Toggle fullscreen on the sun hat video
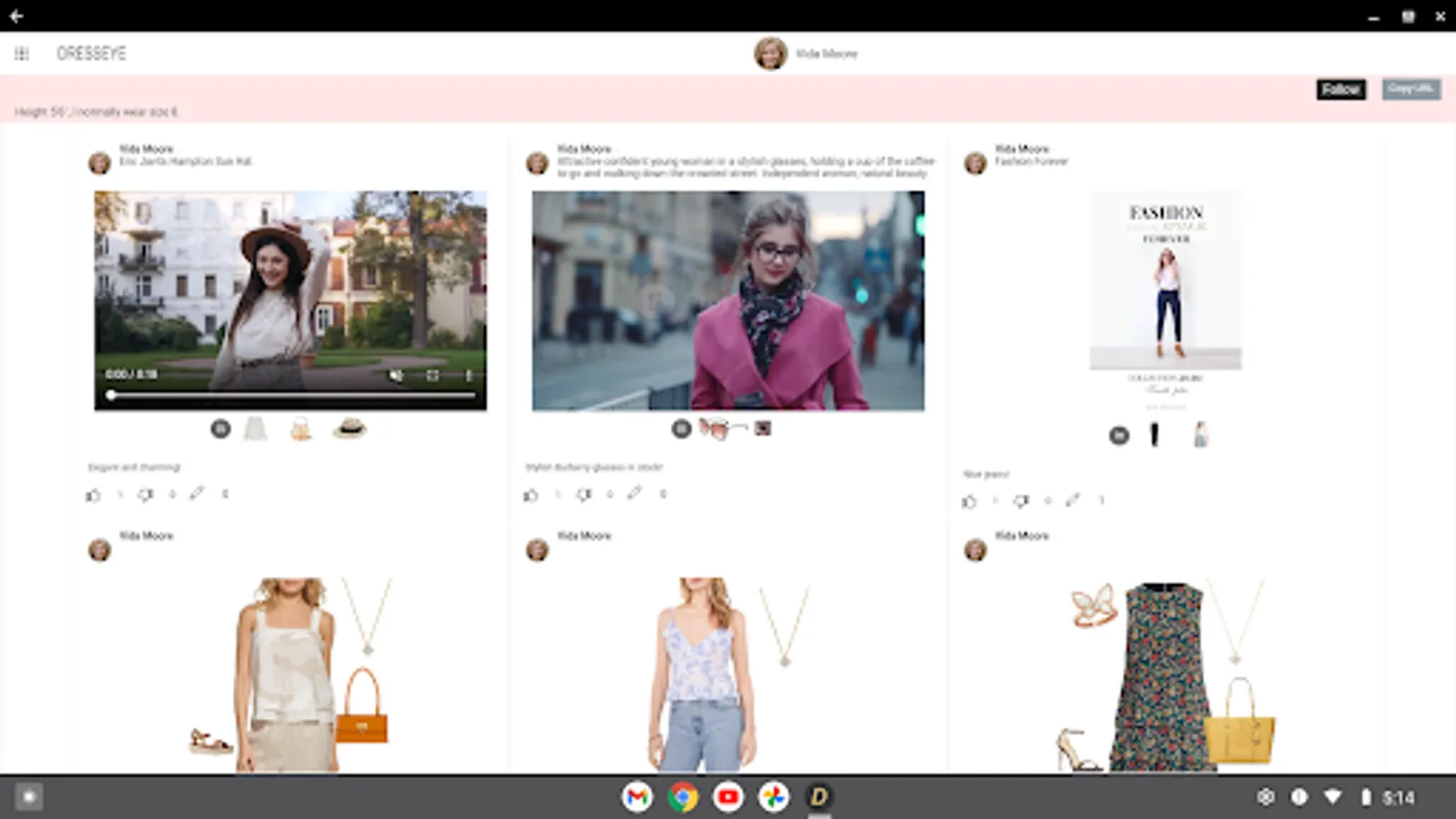The height and width of the screenshot is (819, 1456). point(432,375)
